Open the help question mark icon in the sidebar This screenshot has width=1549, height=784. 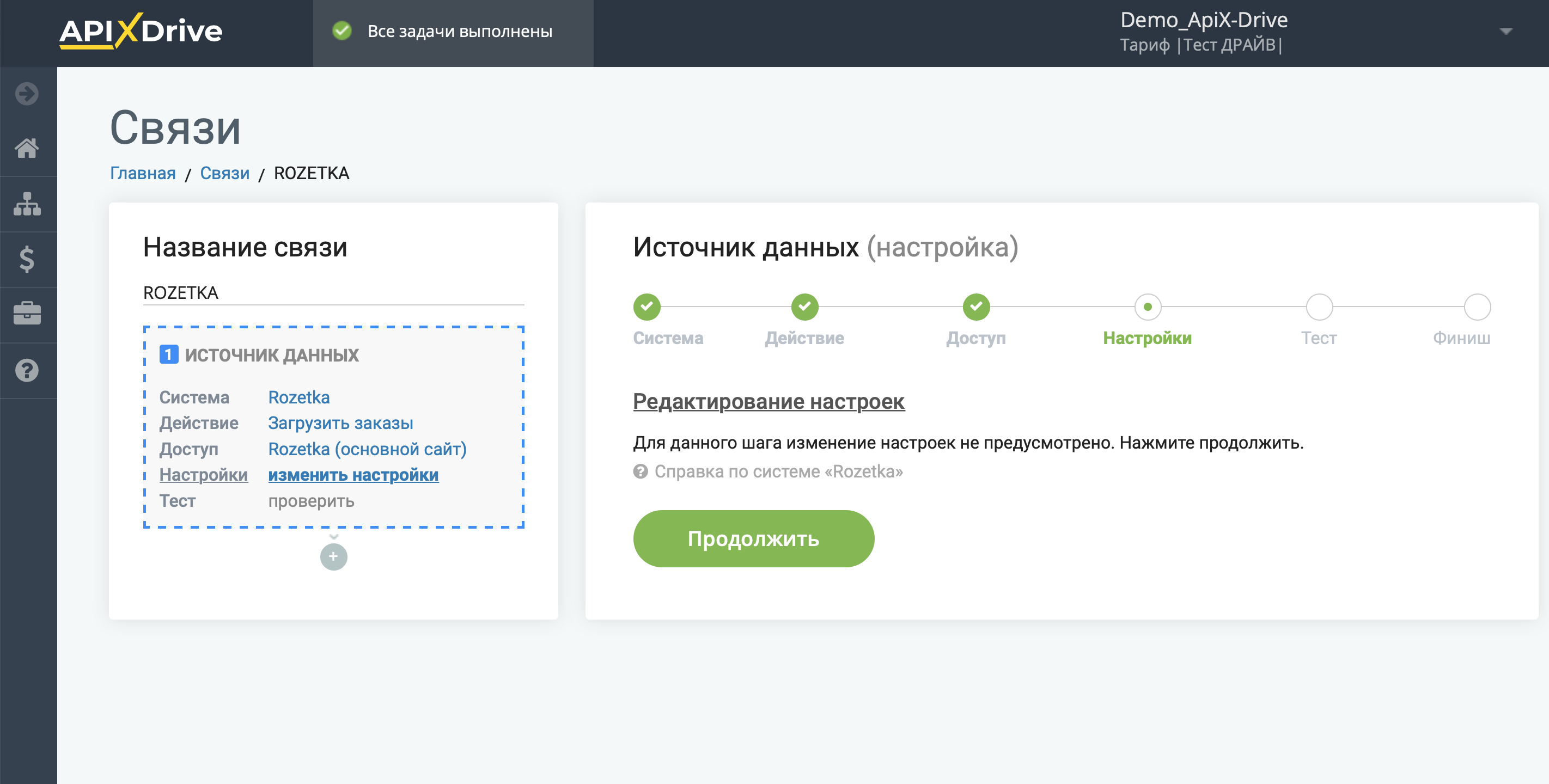(x=27, y=370)
